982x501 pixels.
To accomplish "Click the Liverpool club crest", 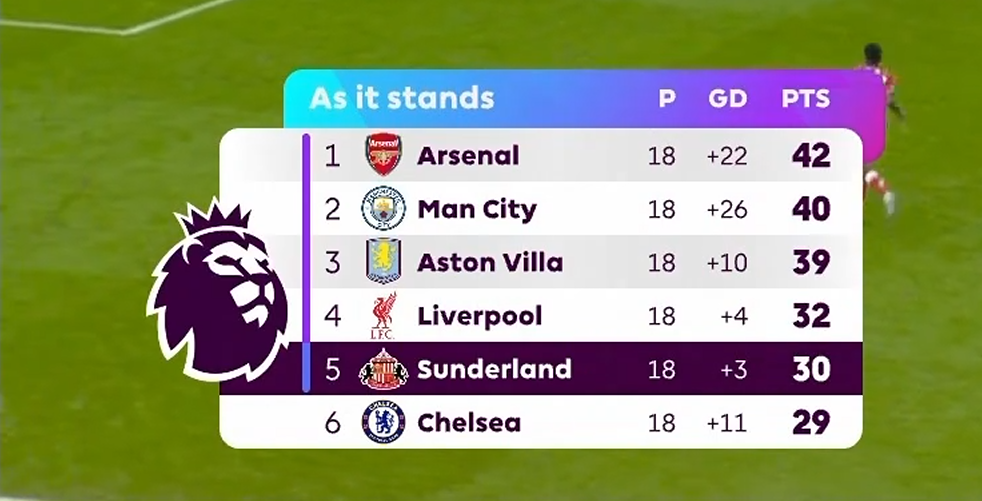I will tap(383, 316).
